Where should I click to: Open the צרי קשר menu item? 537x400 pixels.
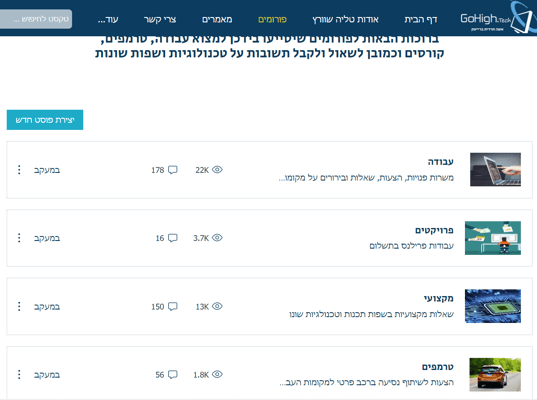point(160,19)
